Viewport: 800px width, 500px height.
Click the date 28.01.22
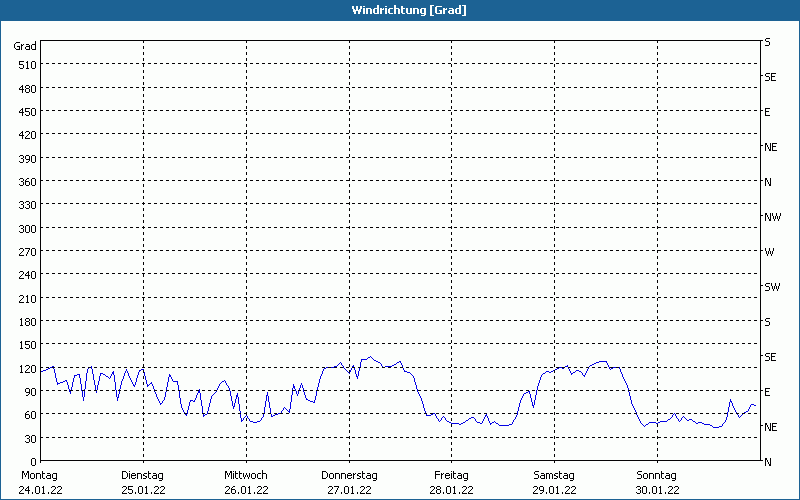[x=452, y=490]
